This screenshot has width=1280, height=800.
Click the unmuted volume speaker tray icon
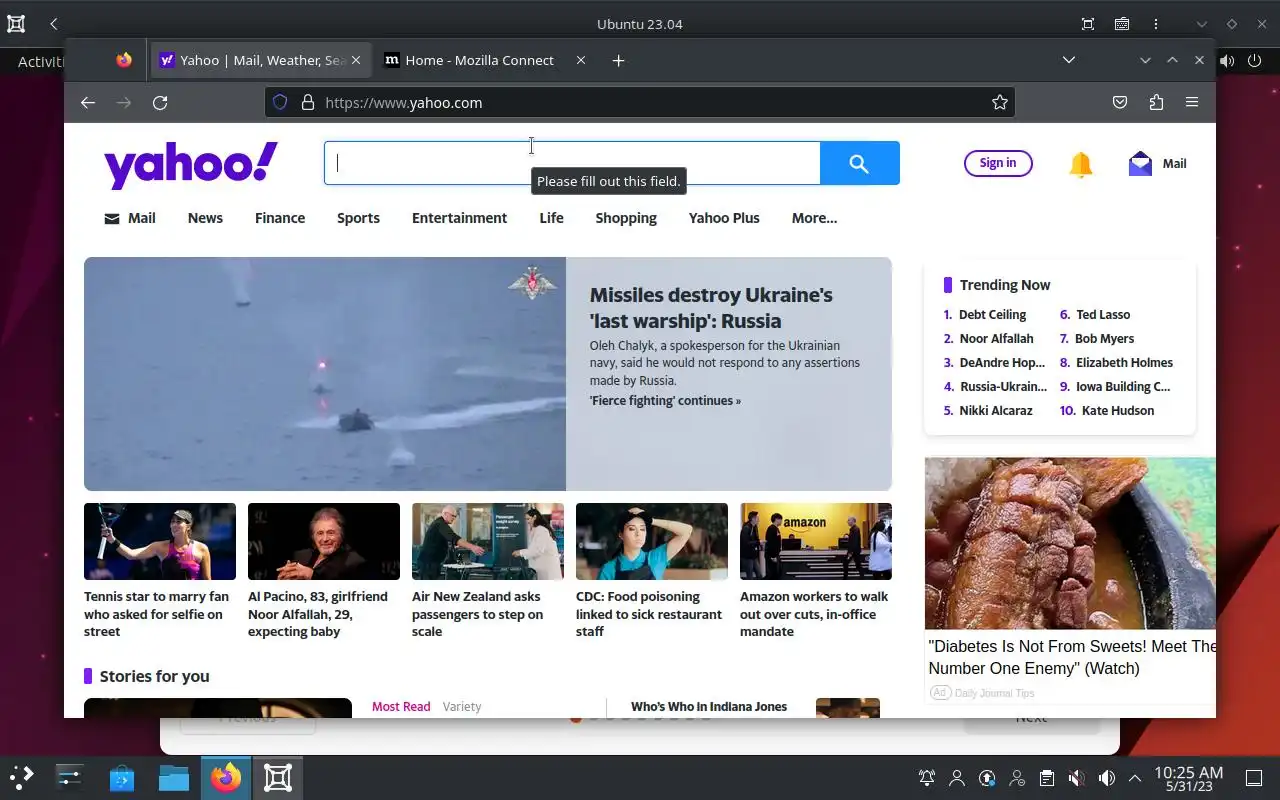tap(1106, 777)
